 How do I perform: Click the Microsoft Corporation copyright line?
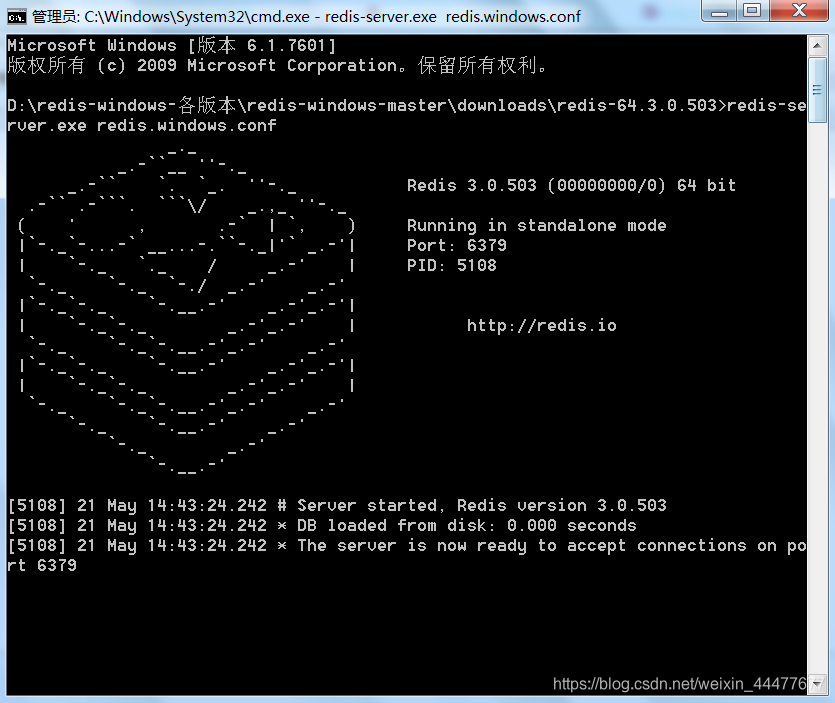pyautogui.click(x=277, y=66)
